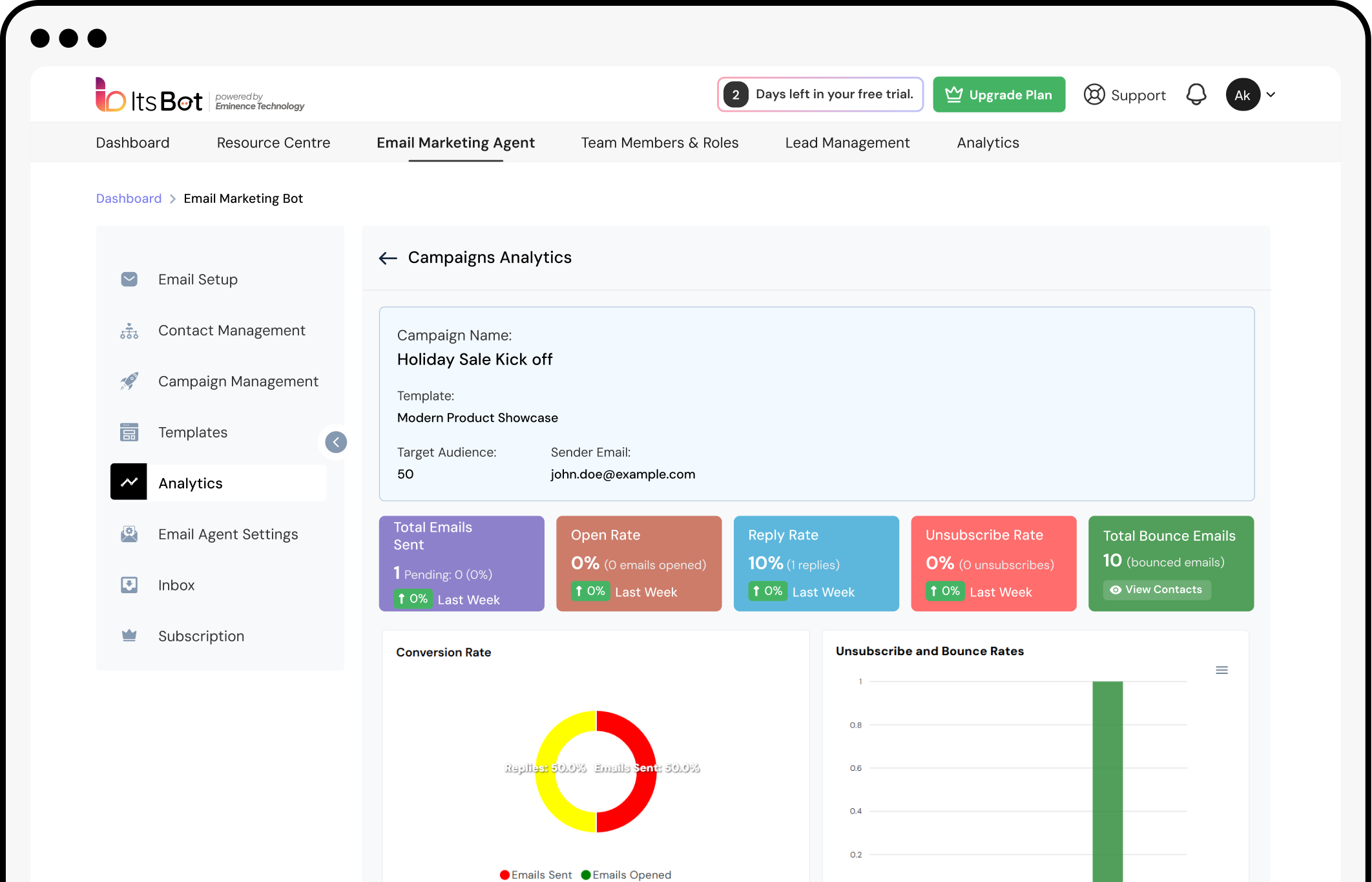Click Unsubscribe and Bounce Rates title
Image resolution: width=1372 pixels, height=882 pixels.
point(930,651)
